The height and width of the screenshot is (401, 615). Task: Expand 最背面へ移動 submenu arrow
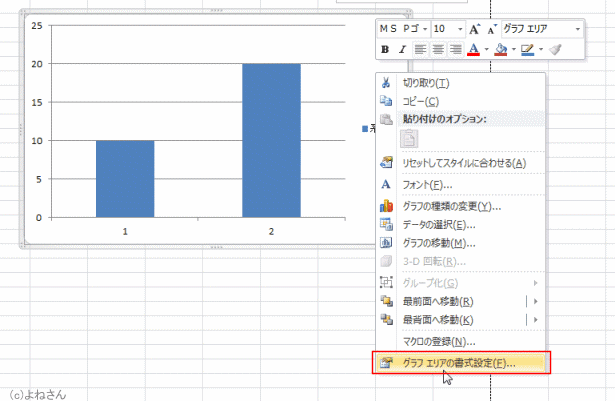pos(535,320)
